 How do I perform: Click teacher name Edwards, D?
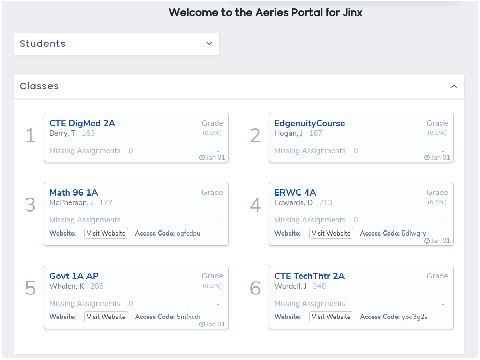[x=294, y=203]
